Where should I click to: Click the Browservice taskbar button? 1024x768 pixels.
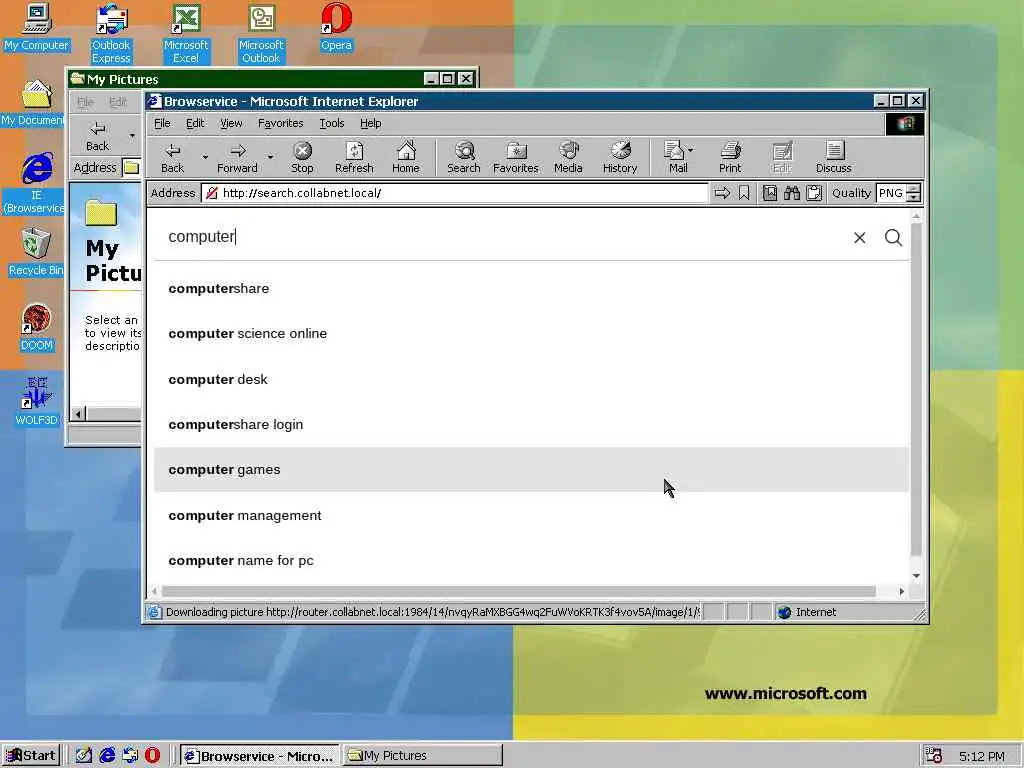tap(259, 756)
